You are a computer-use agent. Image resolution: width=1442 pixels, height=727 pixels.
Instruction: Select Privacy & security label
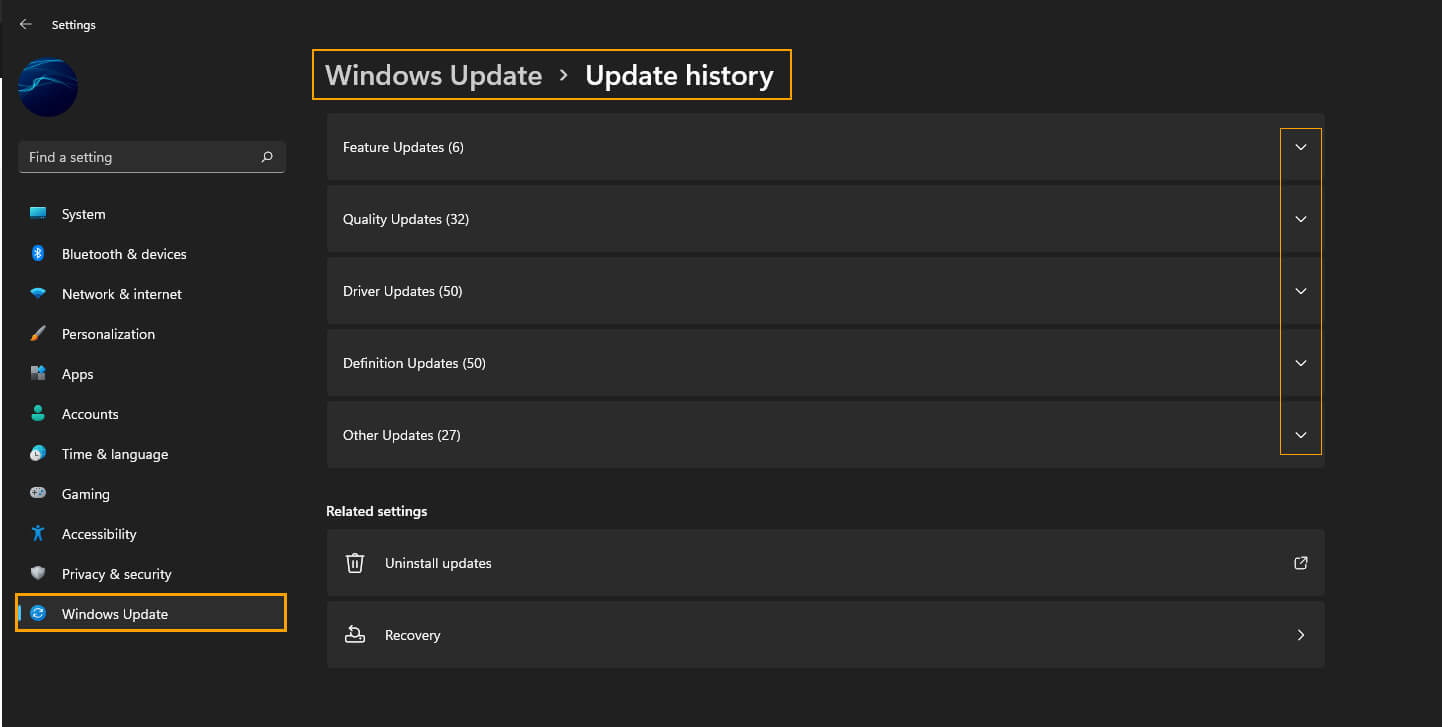pos(116,574)
